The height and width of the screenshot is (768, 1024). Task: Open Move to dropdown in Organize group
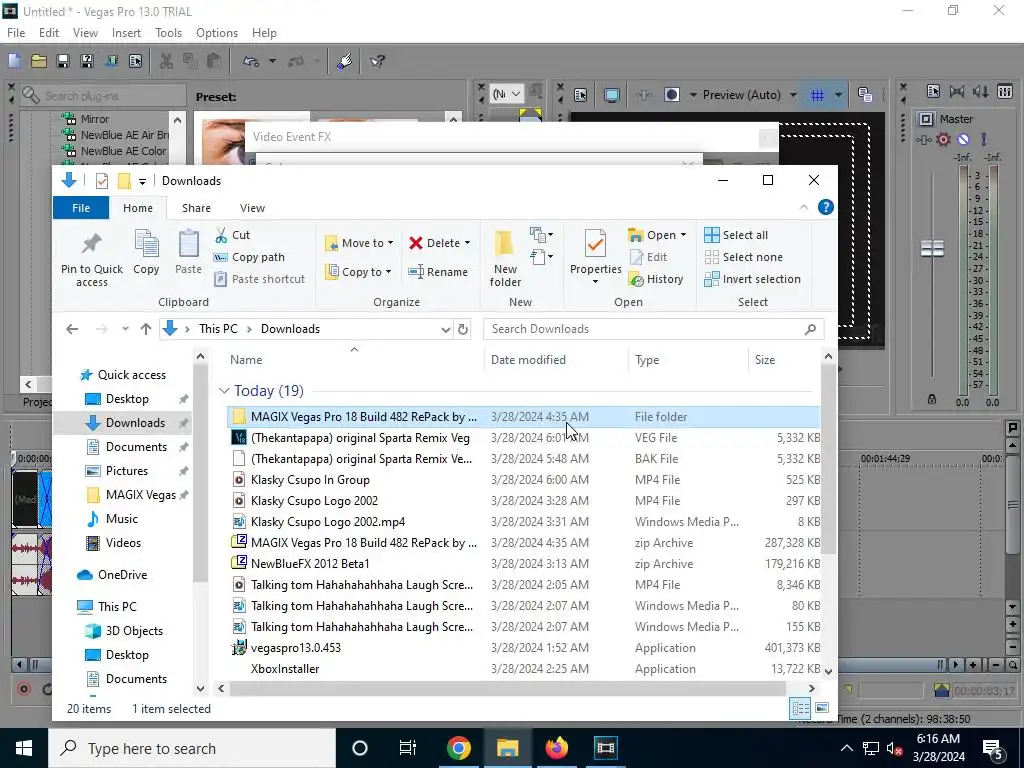(359, 243)
